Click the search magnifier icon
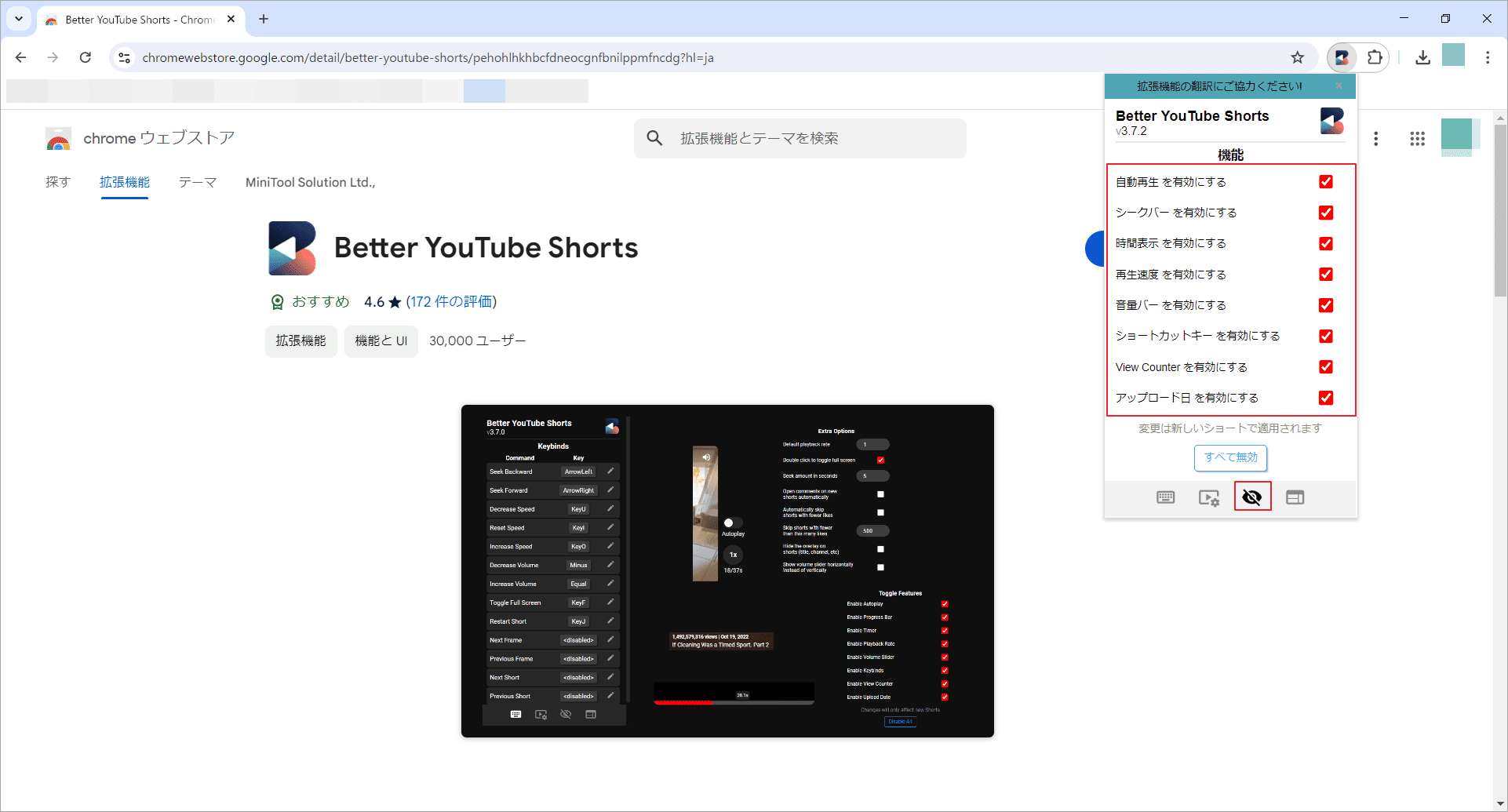Screen dimensions: 1508x812 (x=654, y=138)
